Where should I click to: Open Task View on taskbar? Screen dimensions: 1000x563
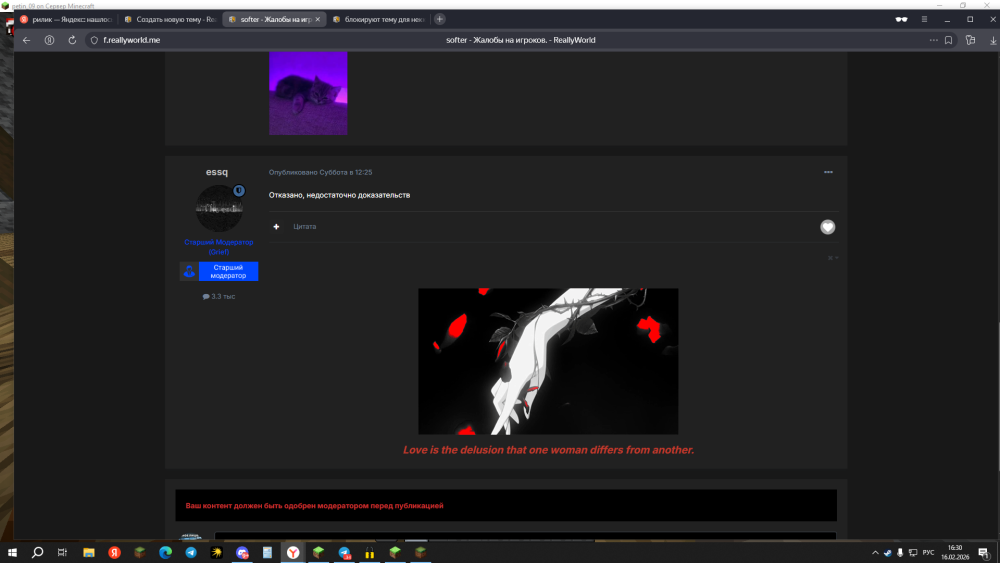(x=62, y=552)
